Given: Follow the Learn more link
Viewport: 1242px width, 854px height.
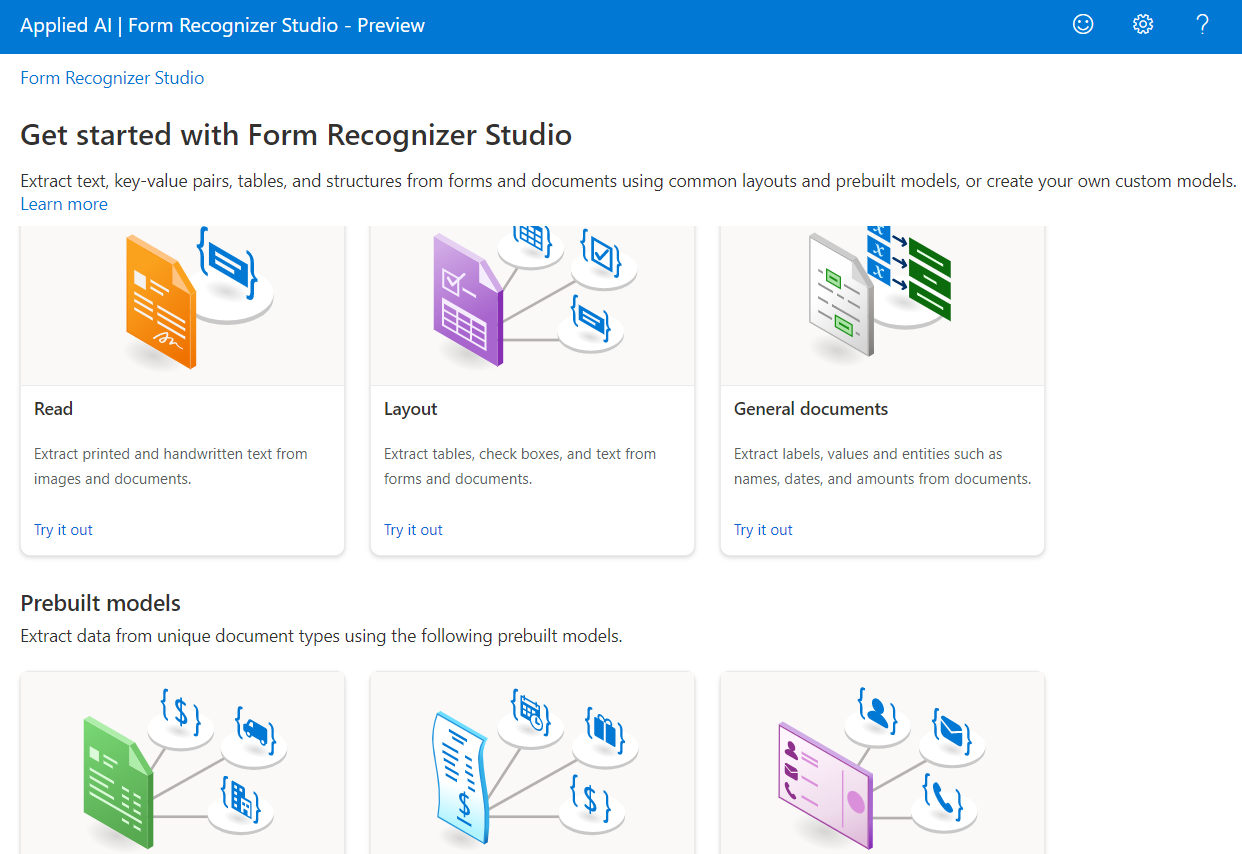Looking at the screenshot, I should (64, 204).
